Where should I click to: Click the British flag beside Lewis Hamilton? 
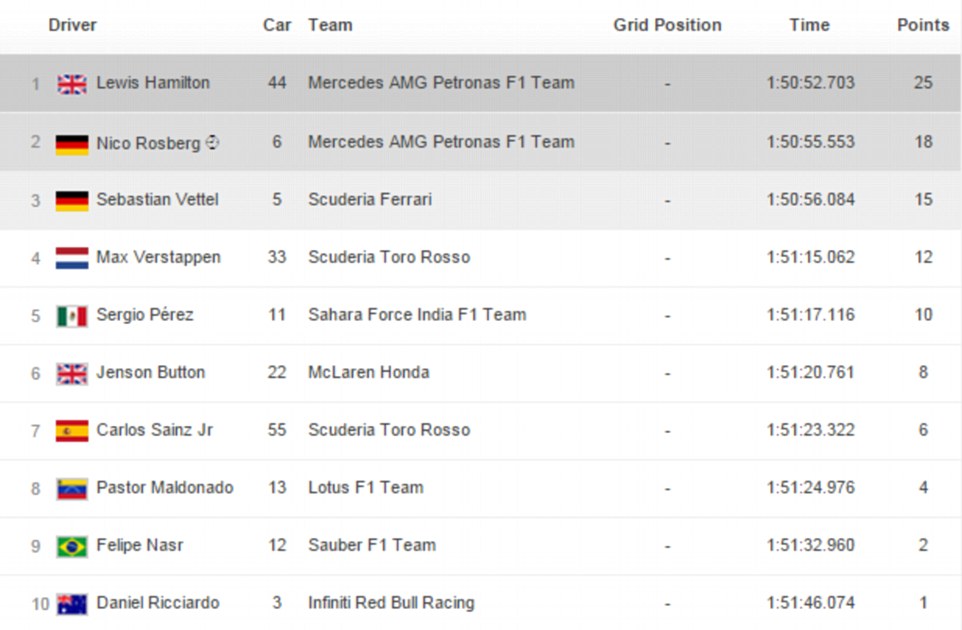pos(72,84)
